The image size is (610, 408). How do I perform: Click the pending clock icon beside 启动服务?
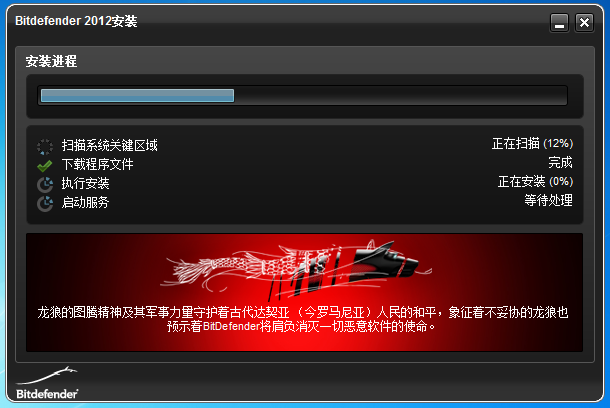click(x=45, y=203)
